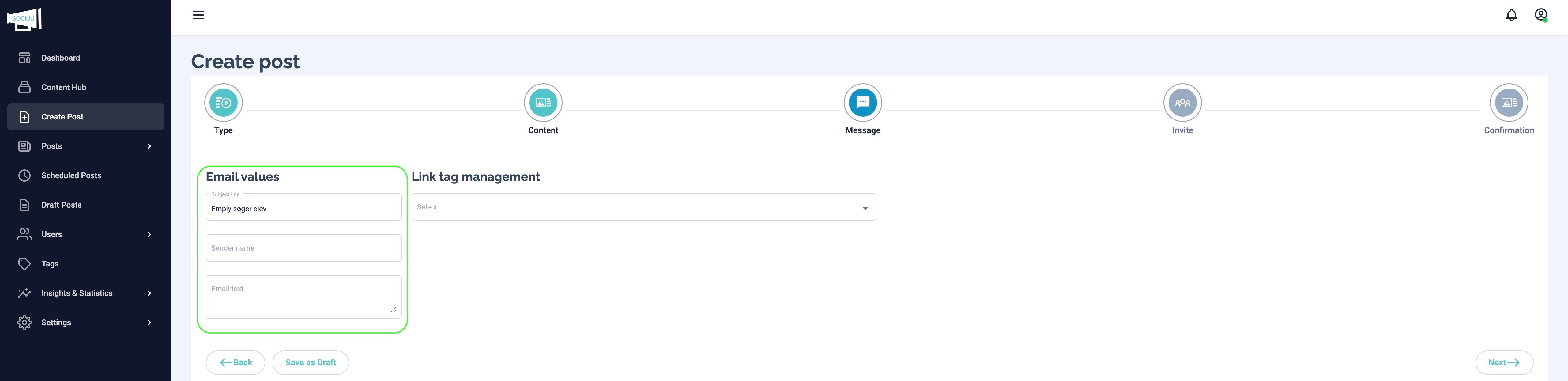Expand Insights & Statistics submenu
This screenshot has width=1568, height=381.
[x=149, y=293]
